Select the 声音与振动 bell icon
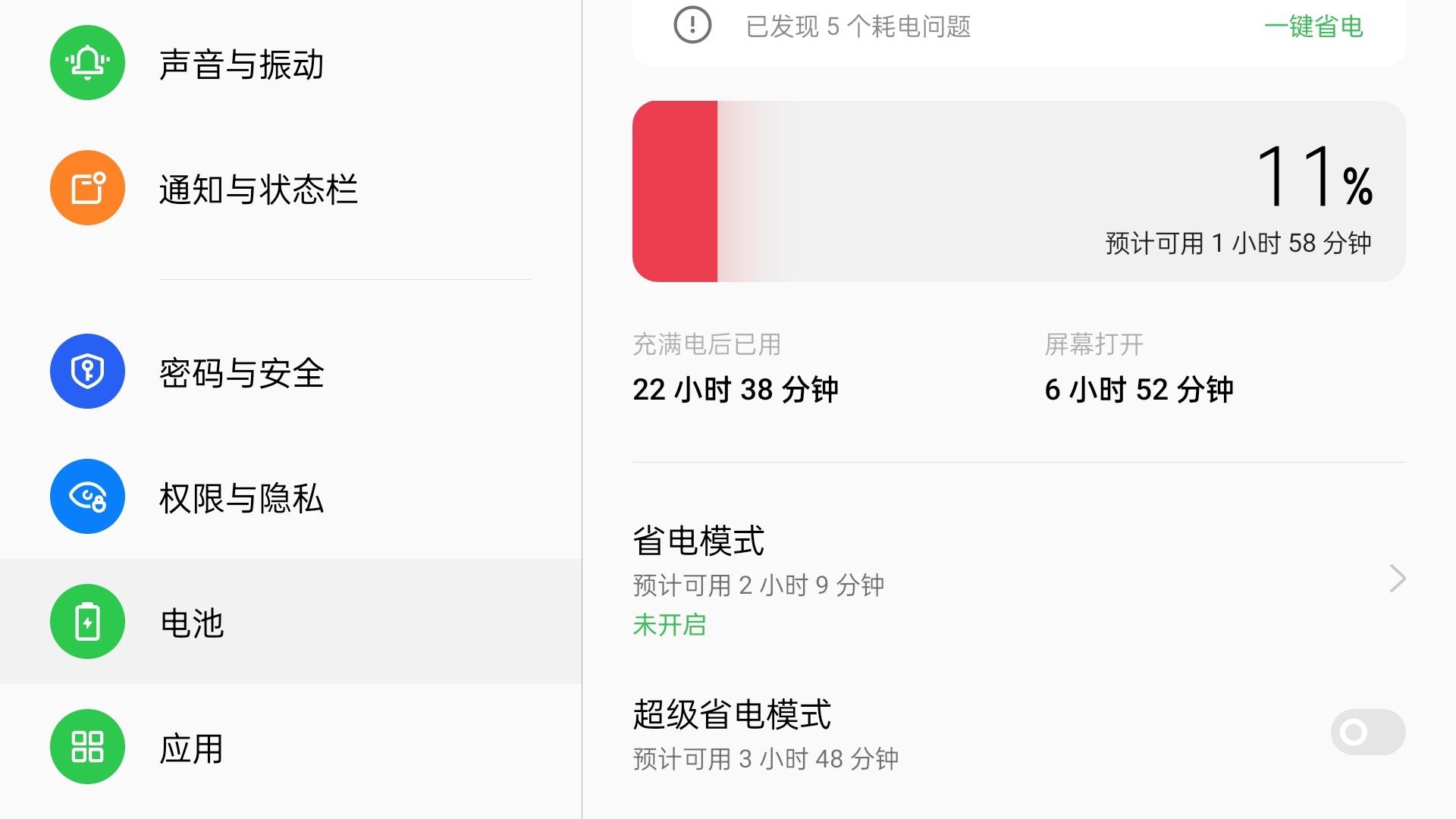This screenshot has width=1456, height=819. 87,64
